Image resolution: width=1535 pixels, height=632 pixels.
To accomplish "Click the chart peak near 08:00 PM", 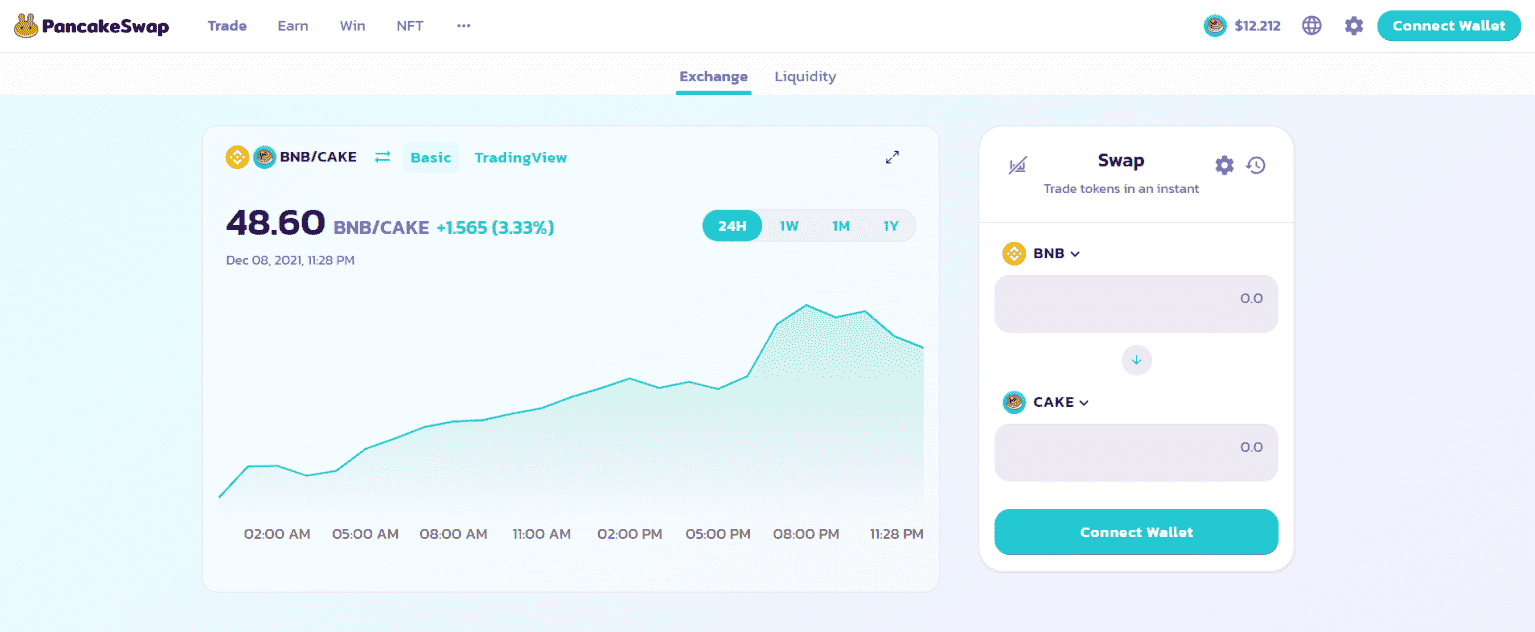I will pos(806,305).
